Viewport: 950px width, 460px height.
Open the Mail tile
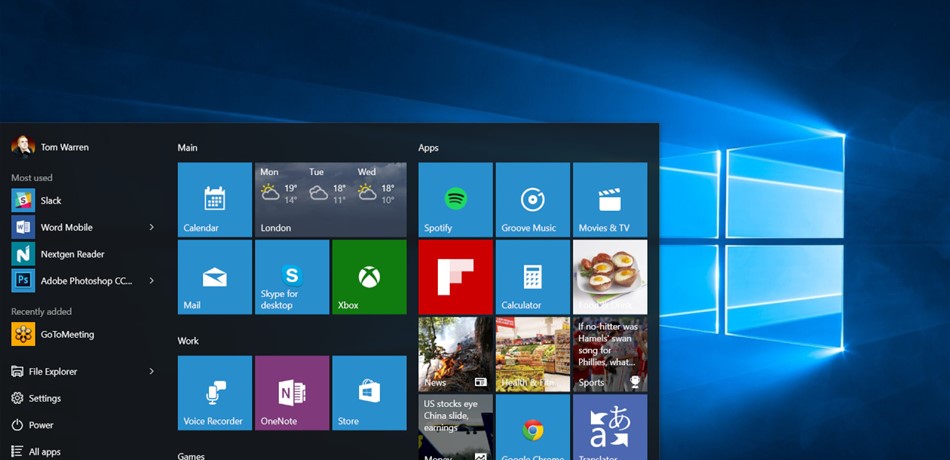[x=214, y=277]
